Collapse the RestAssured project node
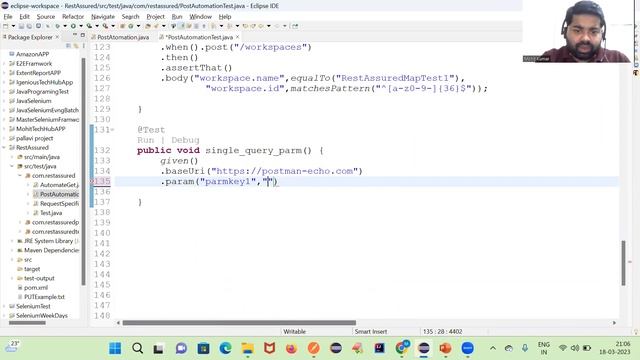640x360 pixels. 4,147
